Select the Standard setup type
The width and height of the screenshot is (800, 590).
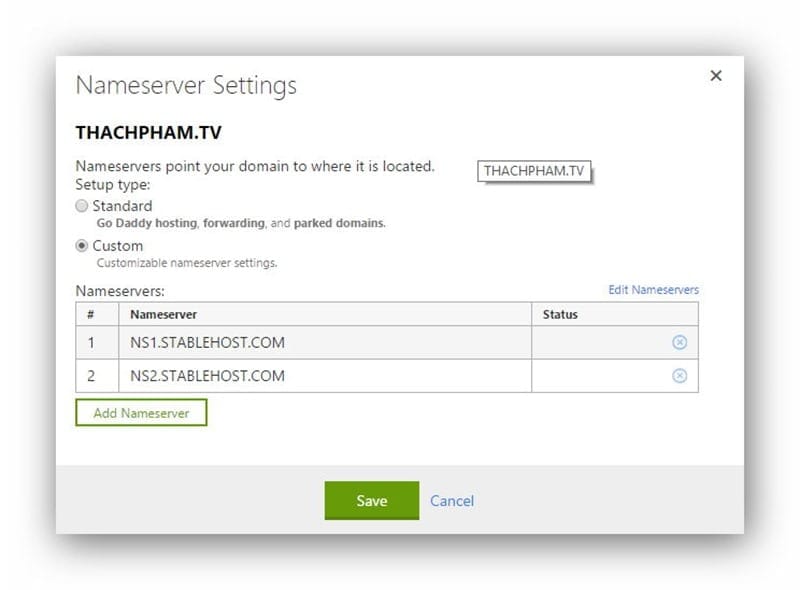coord(82,206)
